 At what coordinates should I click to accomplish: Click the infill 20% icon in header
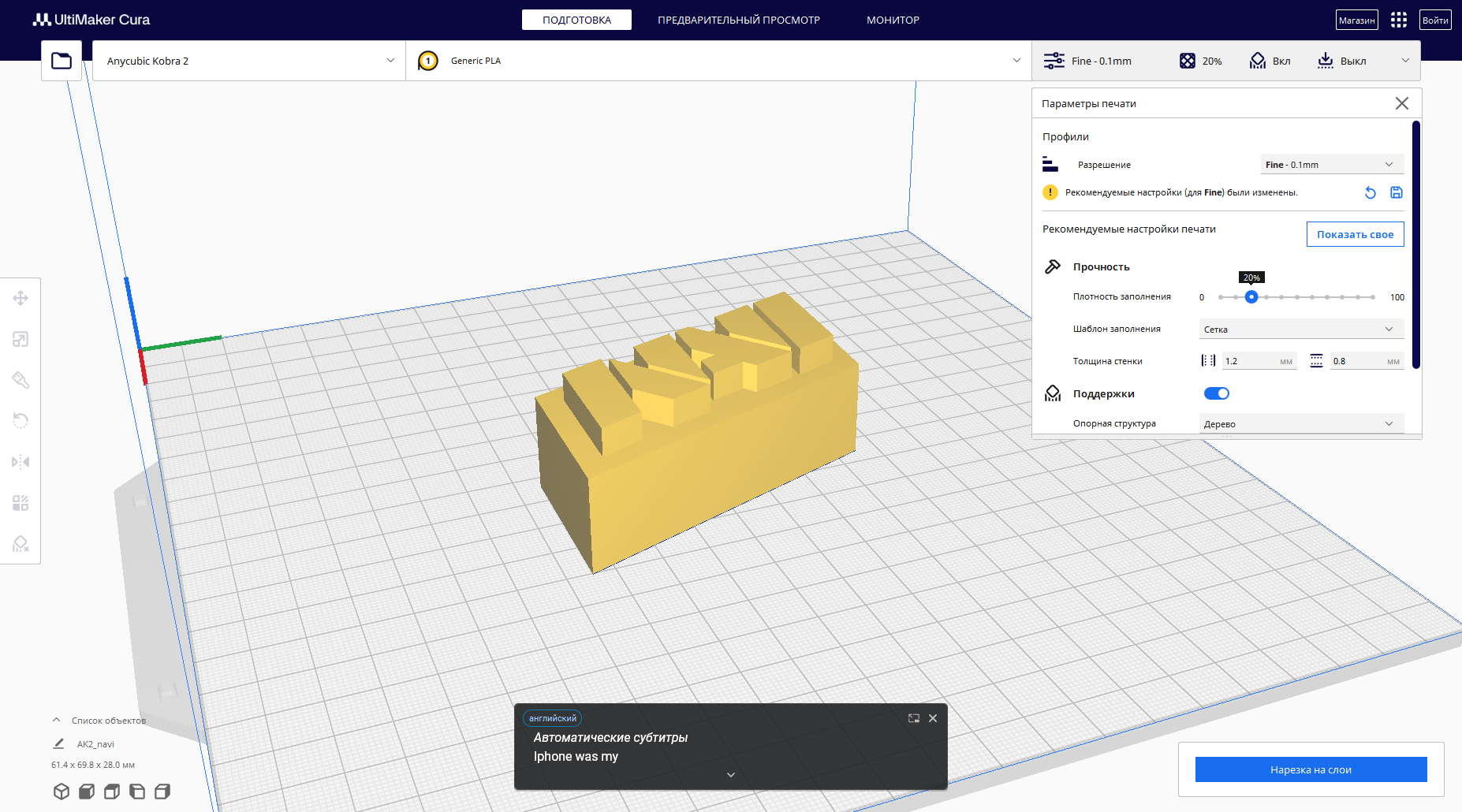pyautogui.click(x=1188, y=61)
